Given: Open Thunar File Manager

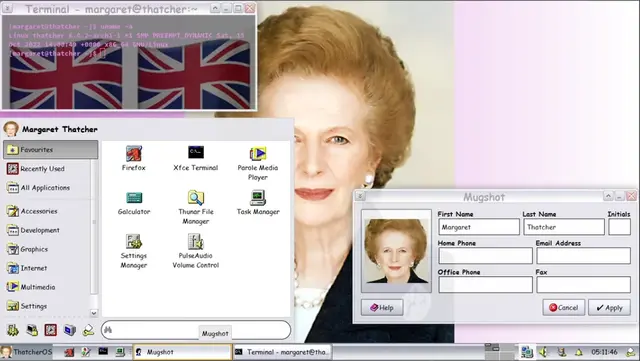Looking at the screenshot, I should tap(196, 207).
